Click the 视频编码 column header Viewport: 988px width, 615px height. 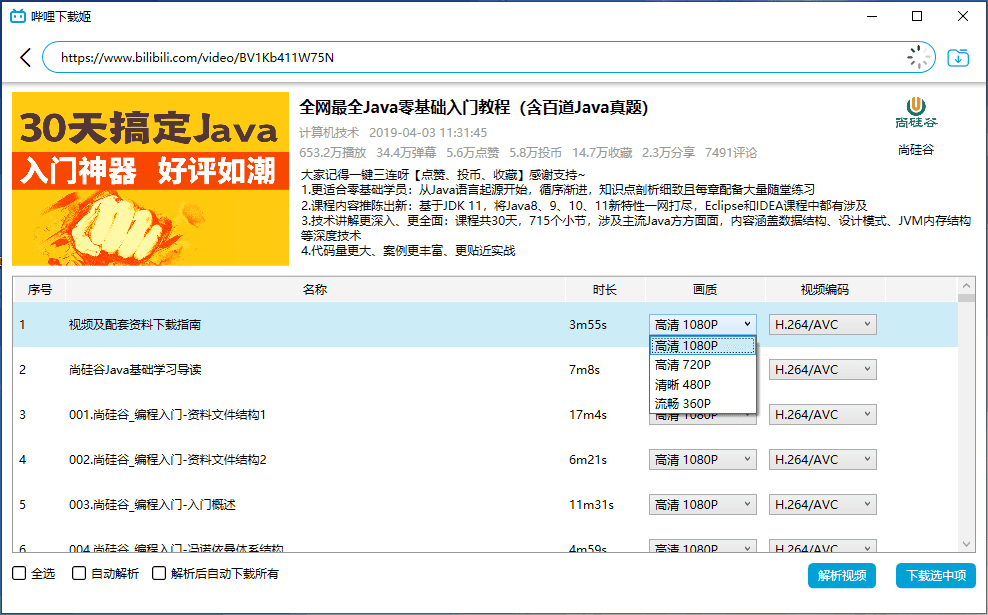click(x=825, y=290)
